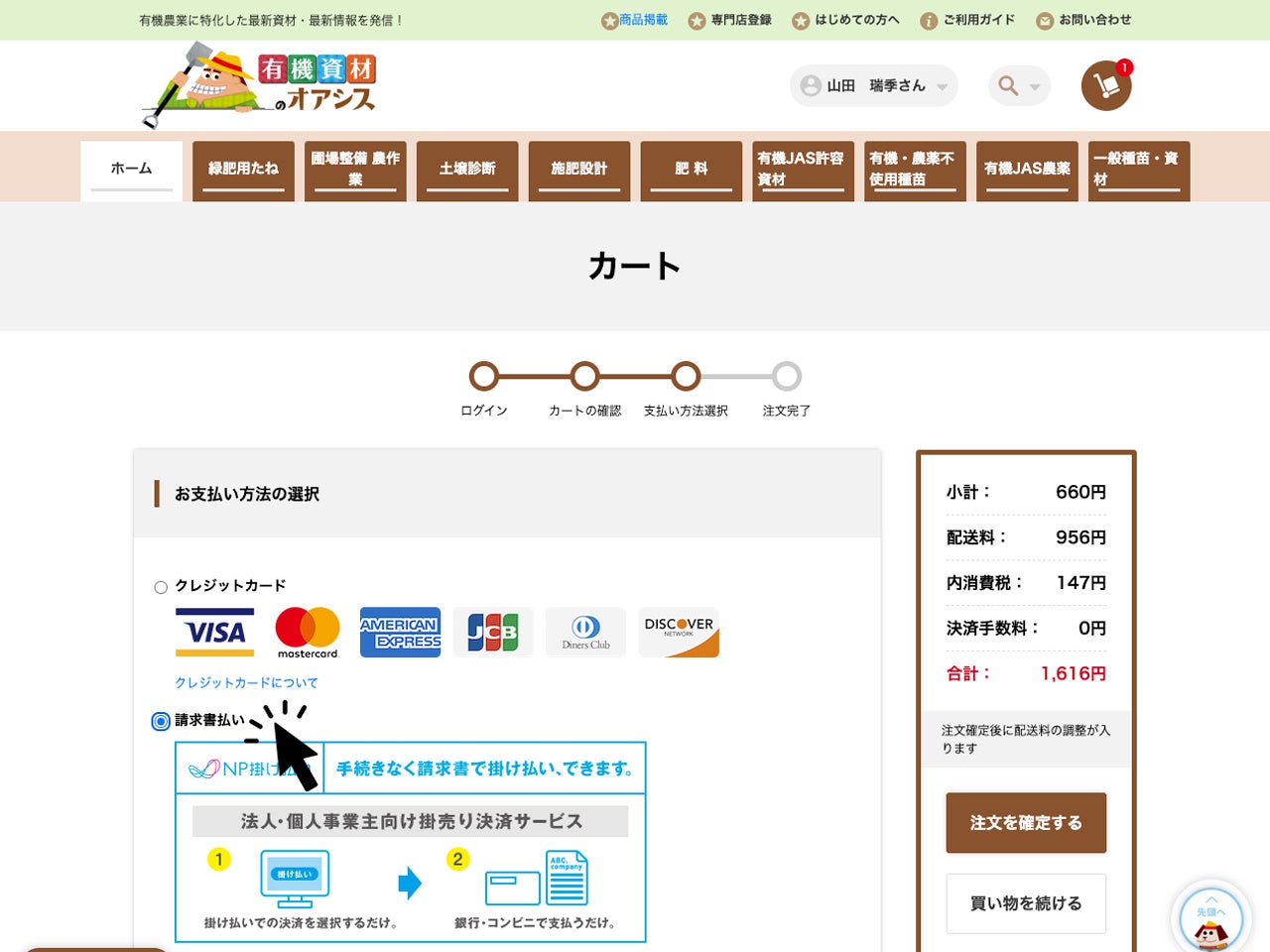The height and width of the screenshot is (952, 1270).
Task: Click the search magnifier icon
Action: point(1008,85)
